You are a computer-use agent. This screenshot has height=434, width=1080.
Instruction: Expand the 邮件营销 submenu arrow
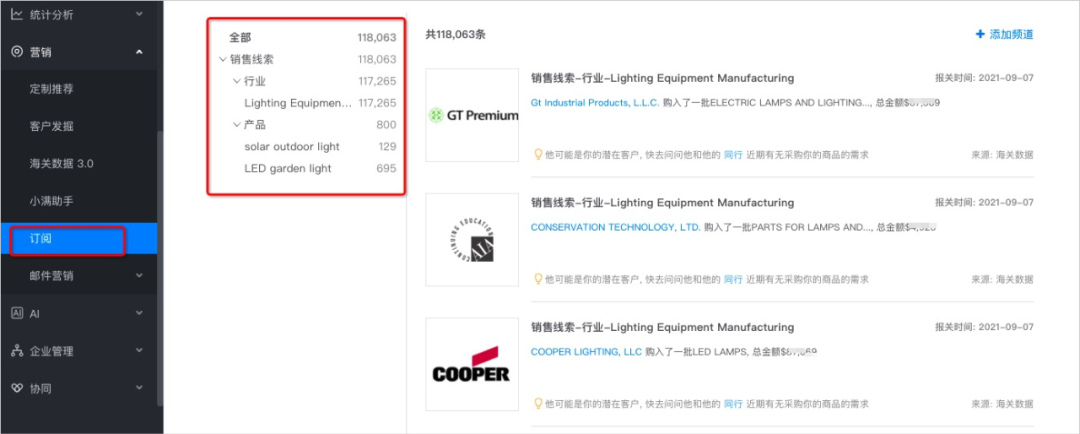click(140, 276)
